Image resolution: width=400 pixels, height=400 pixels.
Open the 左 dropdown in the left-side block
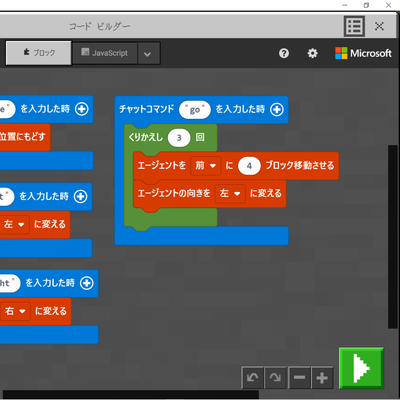click(14, 224)
